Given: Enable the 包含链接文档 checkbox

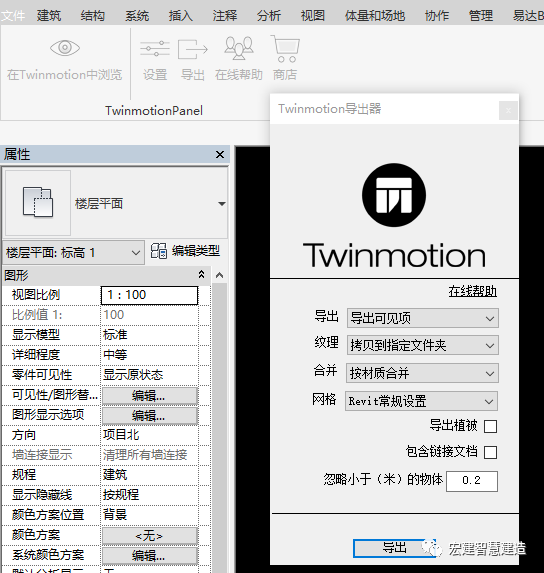Looking at the screenshot, I should tap(490, 452).
